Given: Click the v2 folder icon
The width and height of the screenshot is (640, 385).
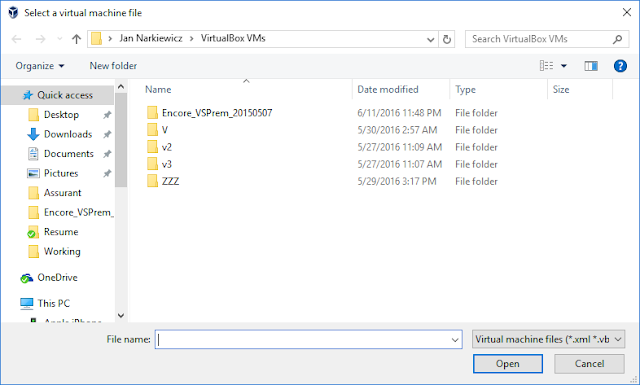Looking at the screenshot, I should tap(152, 147).
